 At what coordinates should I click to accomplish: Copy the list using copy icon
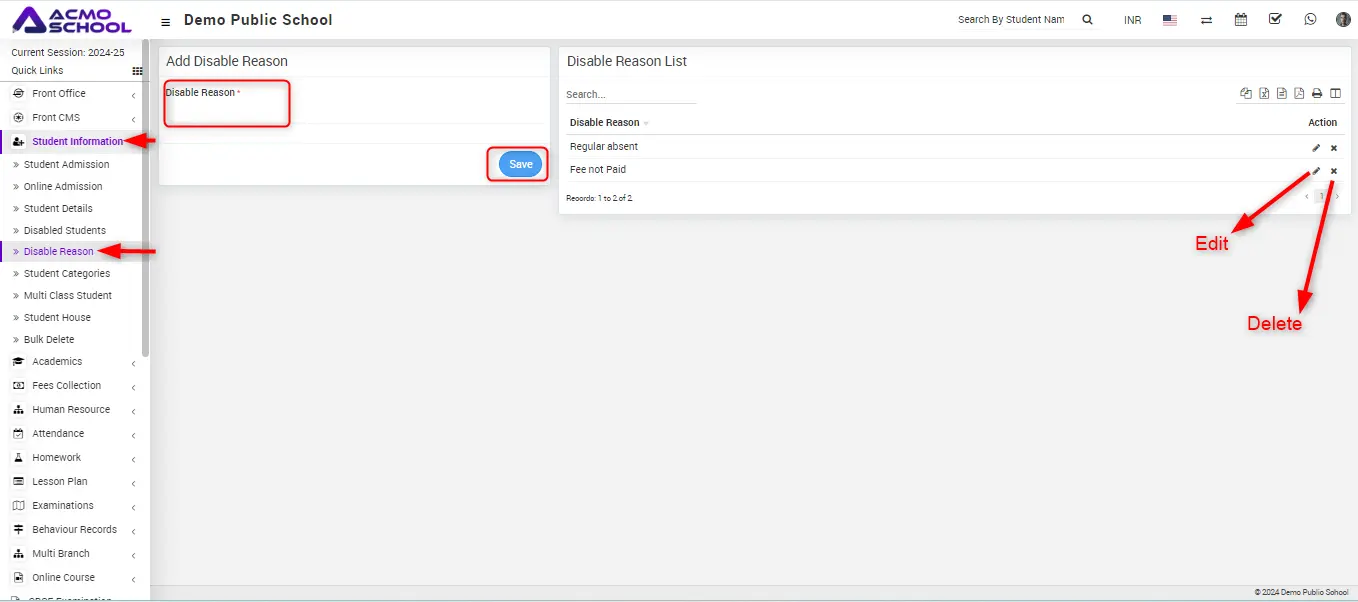(1246, 94)
